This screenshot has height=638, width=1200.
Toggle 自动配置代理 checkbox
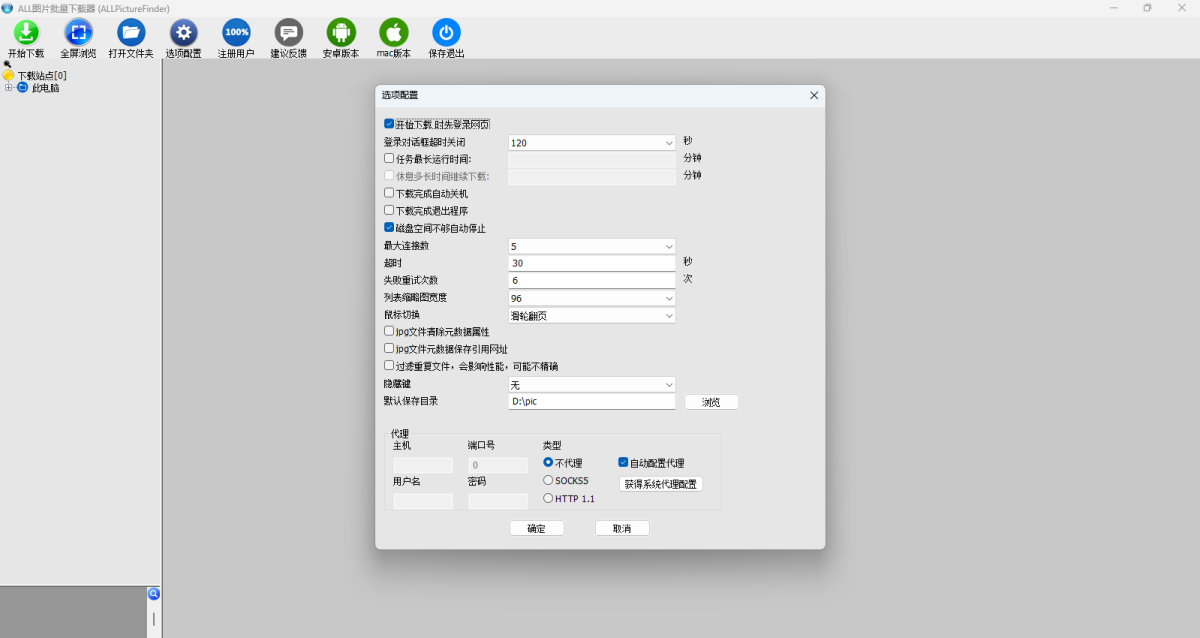[623, 463]
